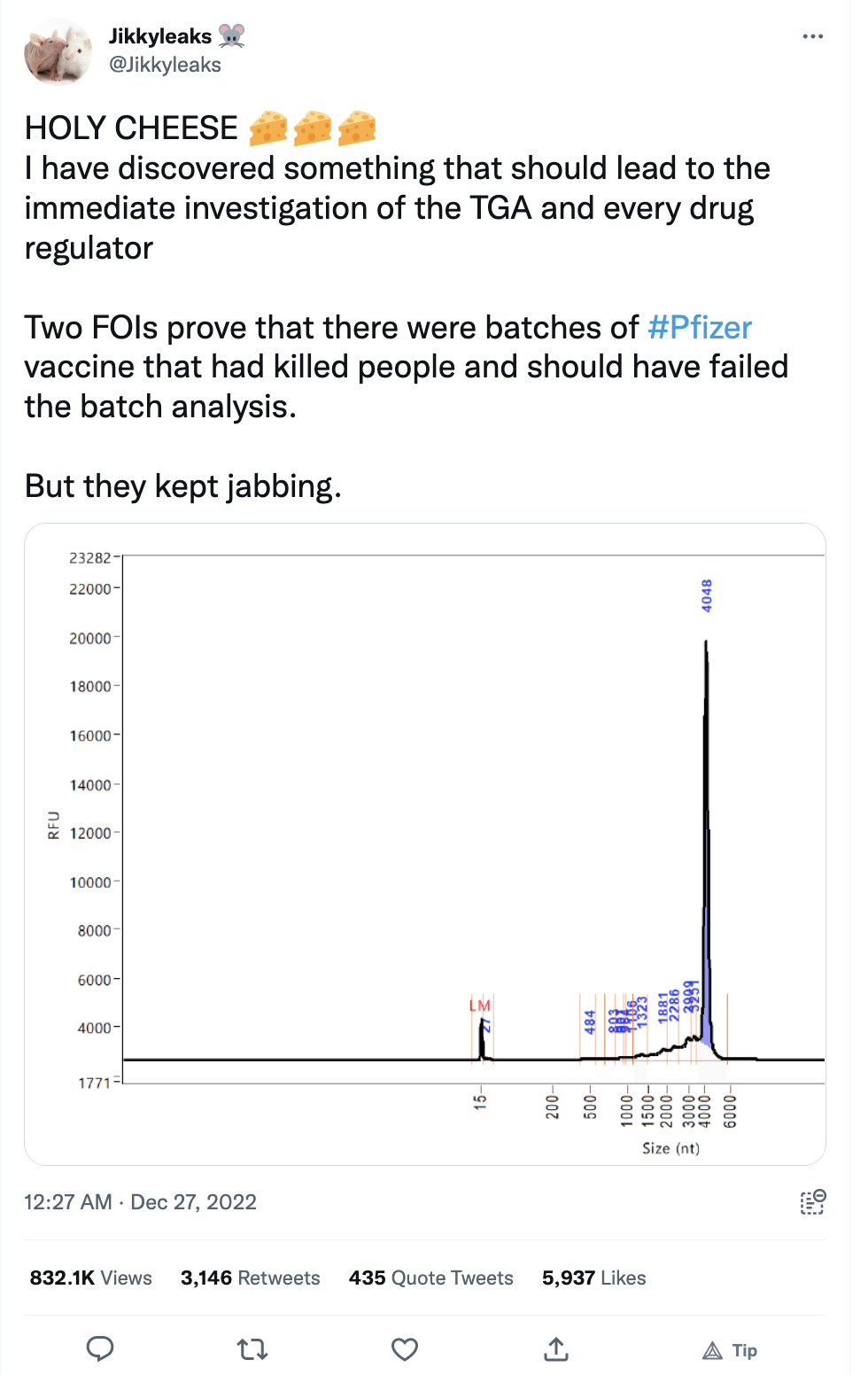Open the @Jikkyleaks handle link

click(165, 65)
